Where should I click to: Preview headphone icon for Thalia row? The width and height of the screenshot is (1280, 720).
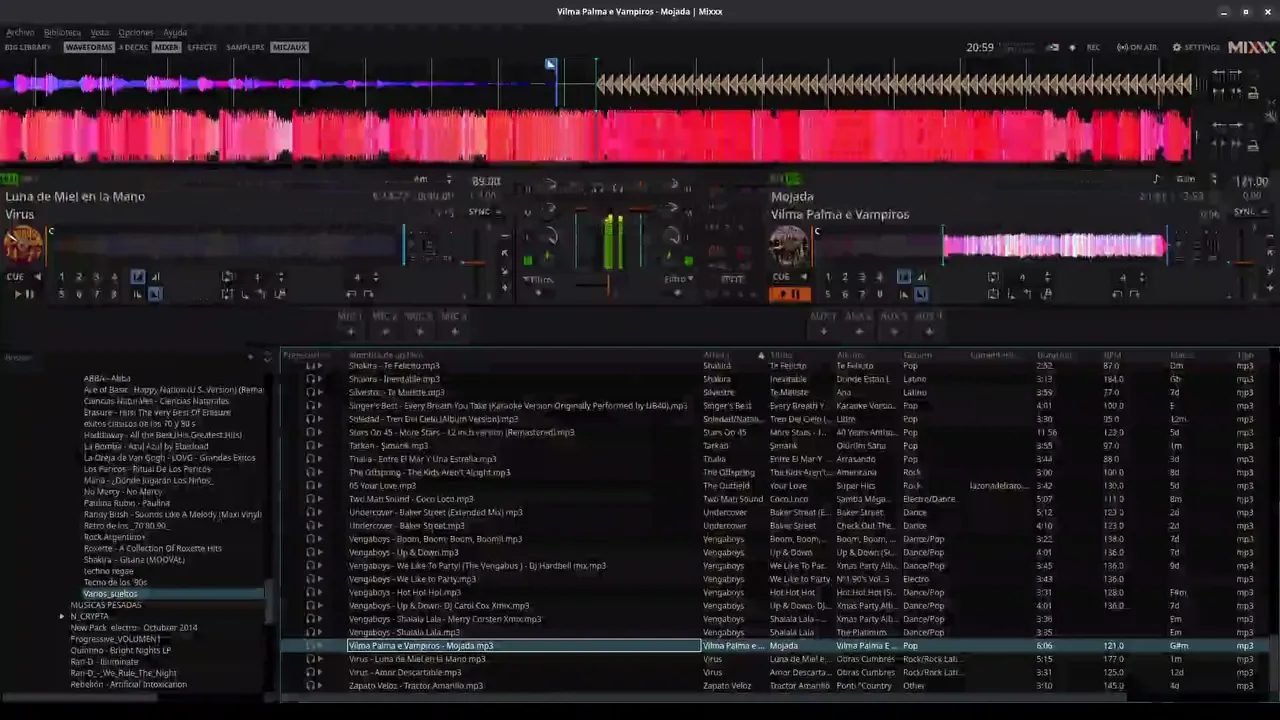(310, 459)
